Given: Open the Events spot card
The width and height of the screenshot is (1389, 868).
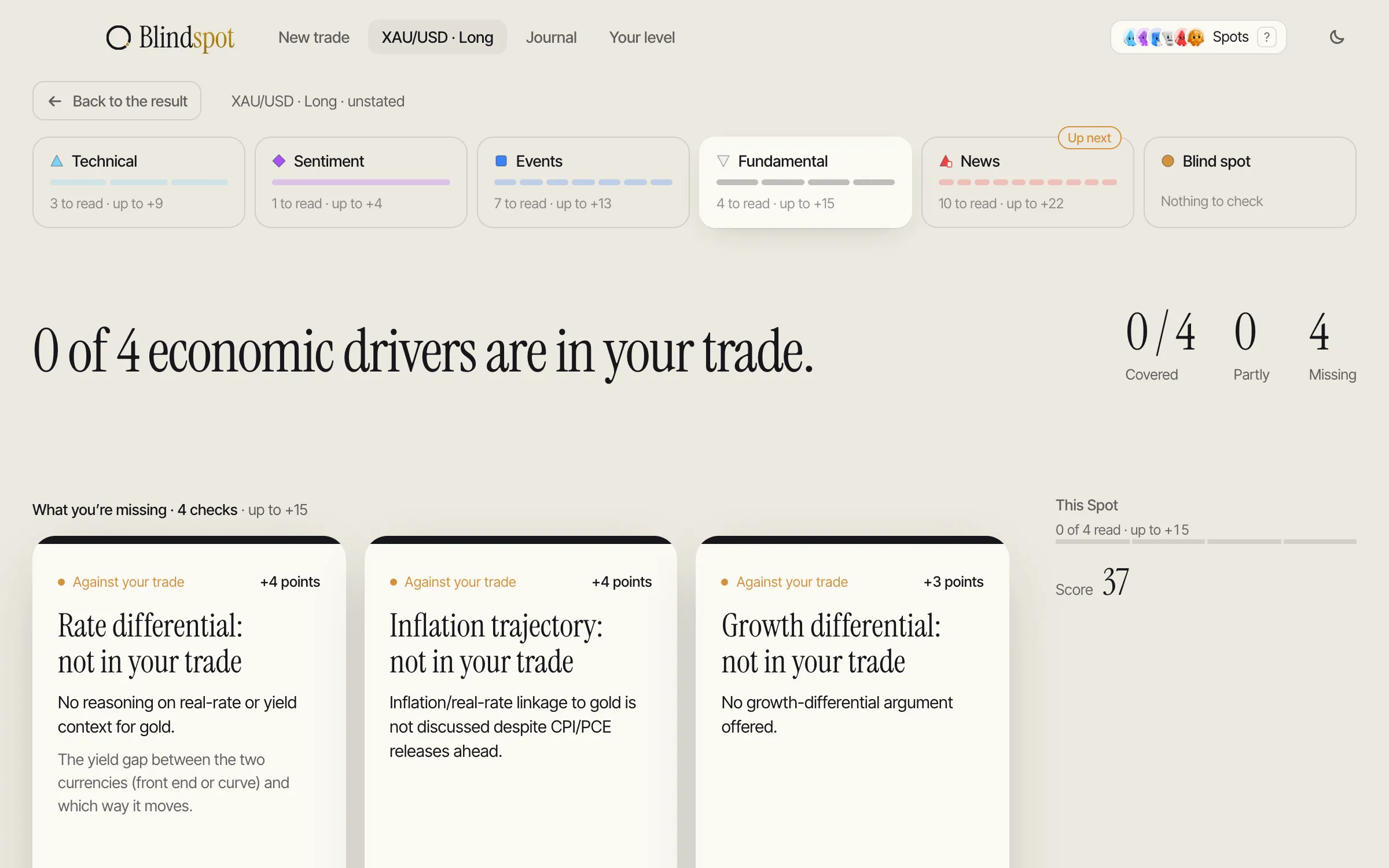Looking at the screenshot, I should [x=583, y=182].
